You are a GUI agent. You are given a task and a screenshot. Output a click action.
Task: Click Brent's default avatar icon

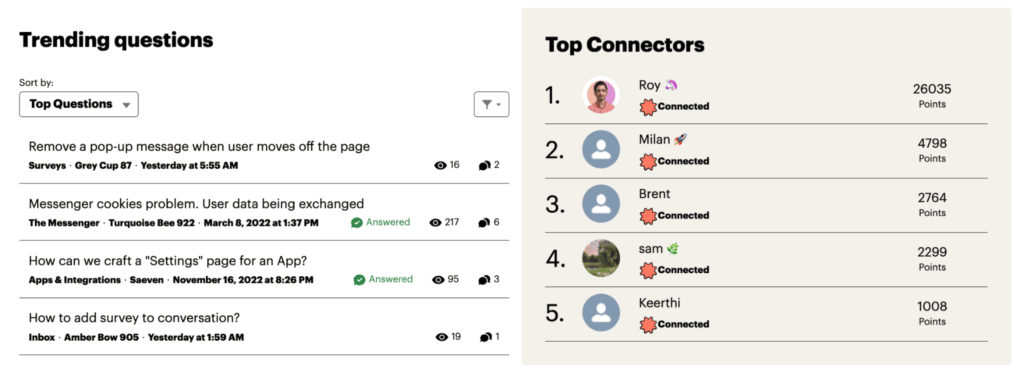tap(601, 204)
